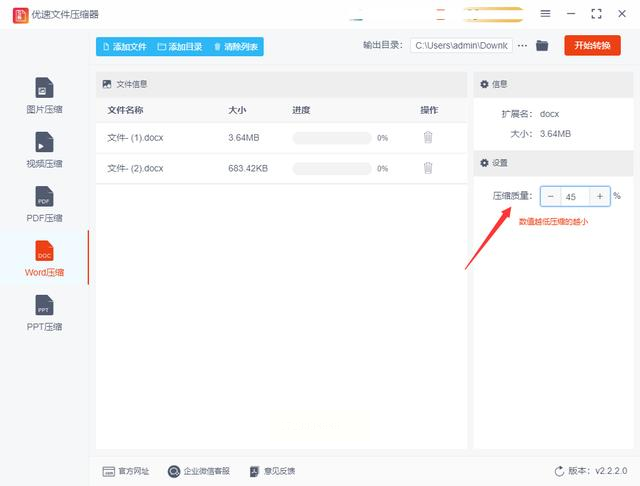This screenshot has width=640, height=486.
Task: Click the compression quality value field
Action: click(575, 197)
